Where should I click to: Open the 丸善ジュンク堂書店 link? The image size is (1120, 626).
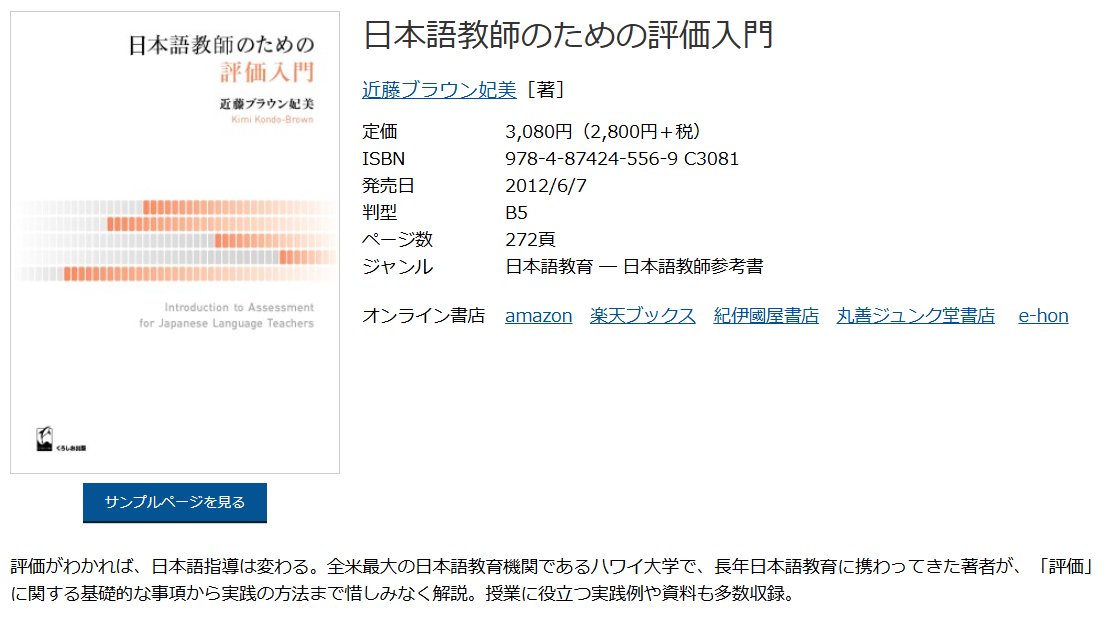tap(914, 315)
